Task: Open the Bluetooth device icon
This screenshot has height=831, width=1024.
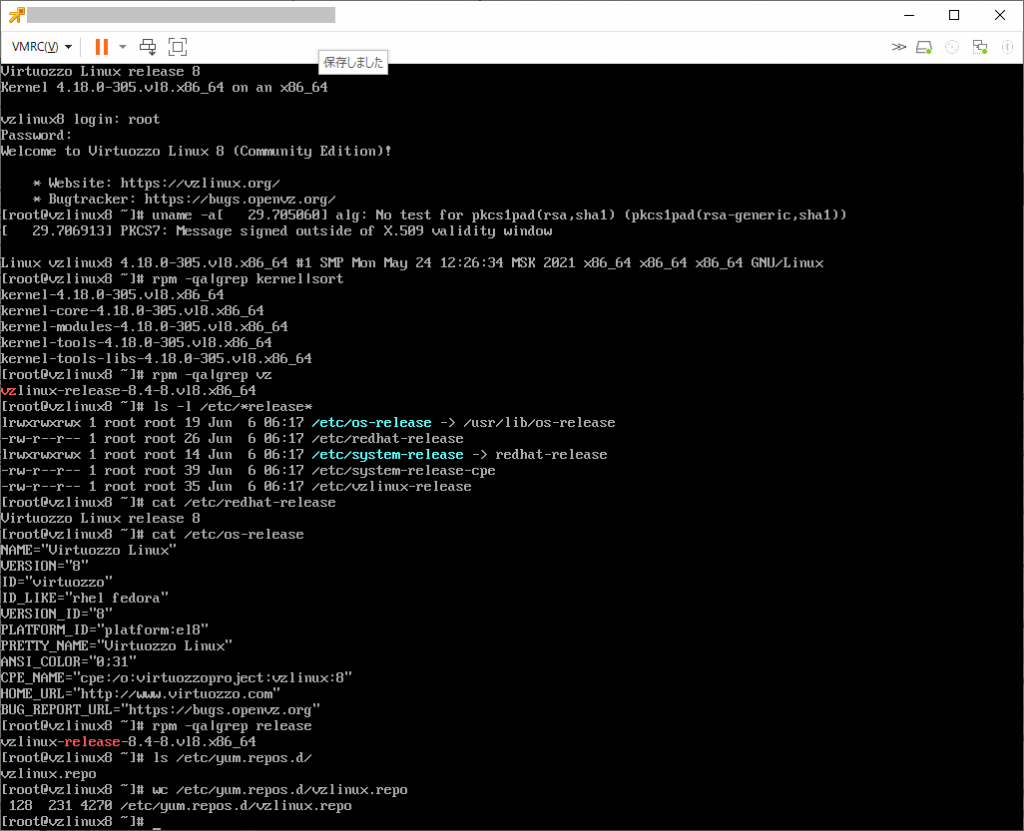Action: pyautogui.click(x=1007, y=47)
